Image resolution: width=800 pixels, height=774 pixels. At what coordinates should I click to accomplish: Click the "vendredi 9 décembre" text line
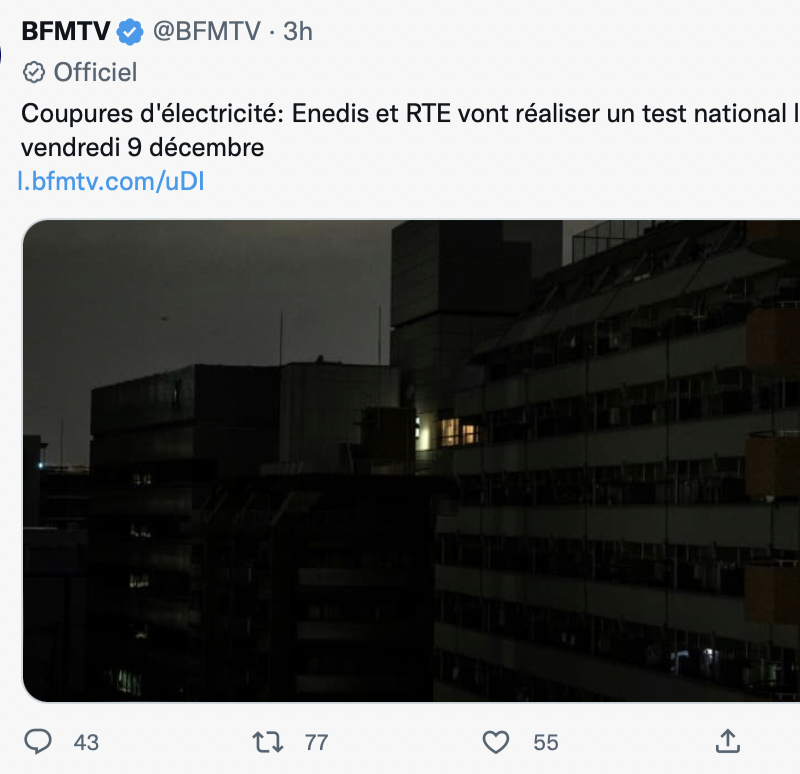[142, 148]
